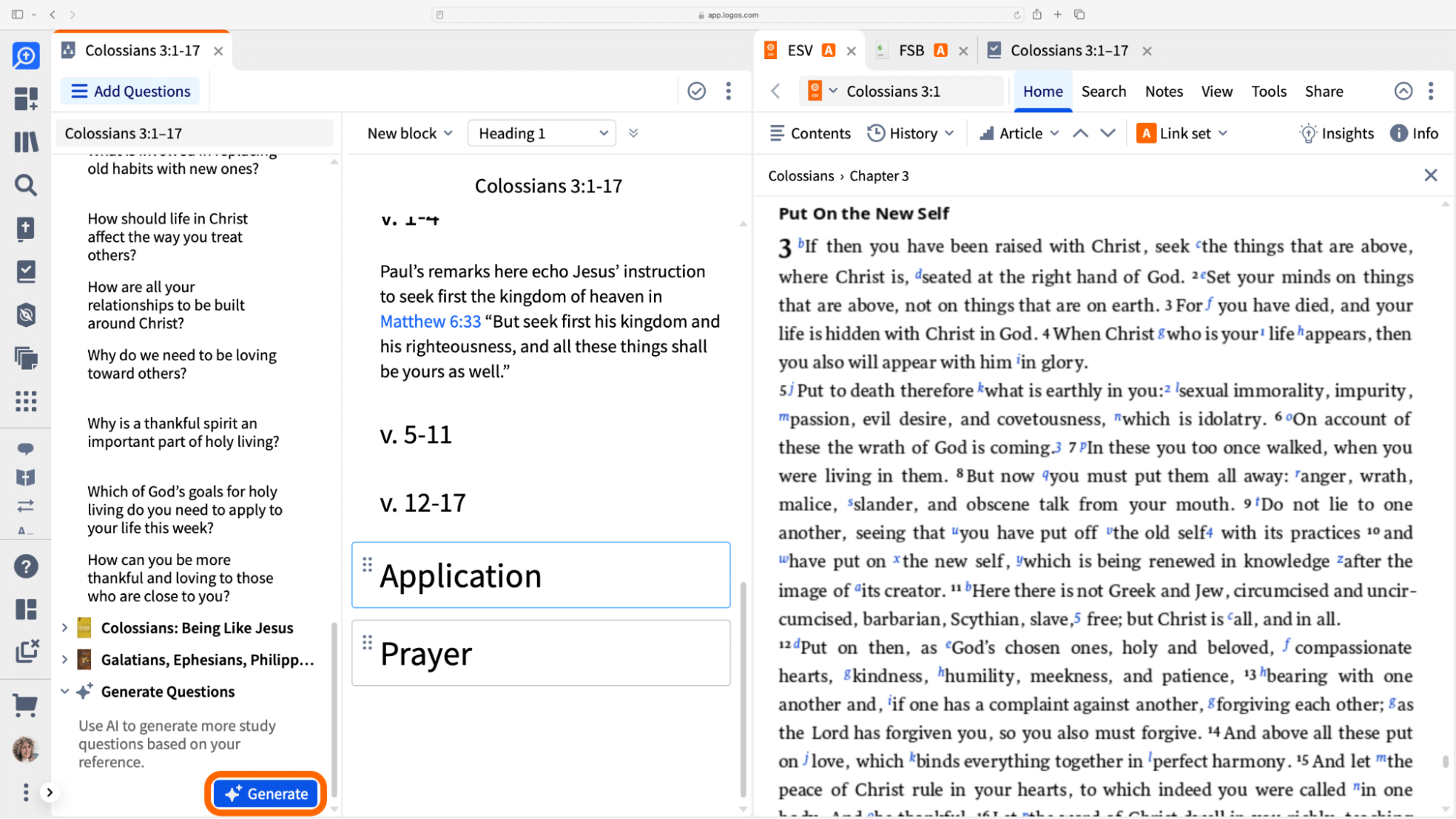Switch to the Home ribbon tab
The image size is (1456, 819).
(1043, 91)
